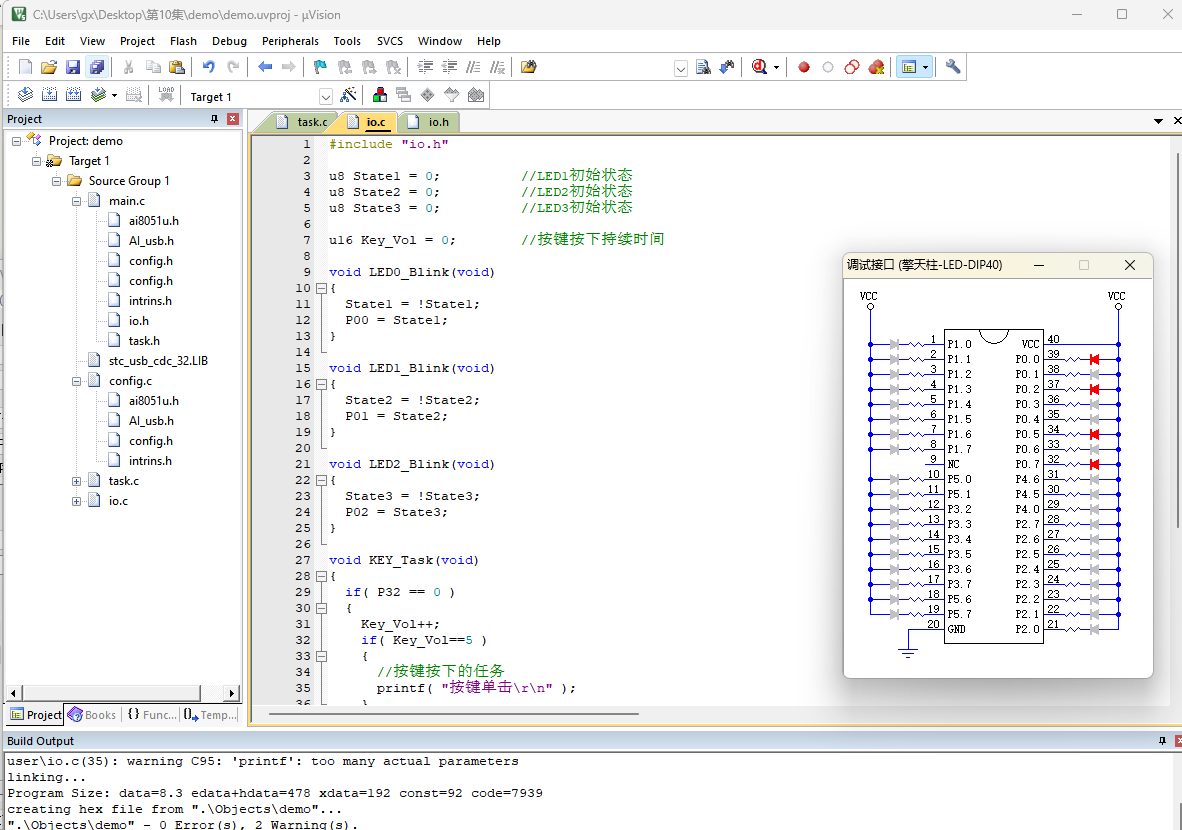Insert a breakpoint with red dot

pyautogui.click(x=804, y=67)
